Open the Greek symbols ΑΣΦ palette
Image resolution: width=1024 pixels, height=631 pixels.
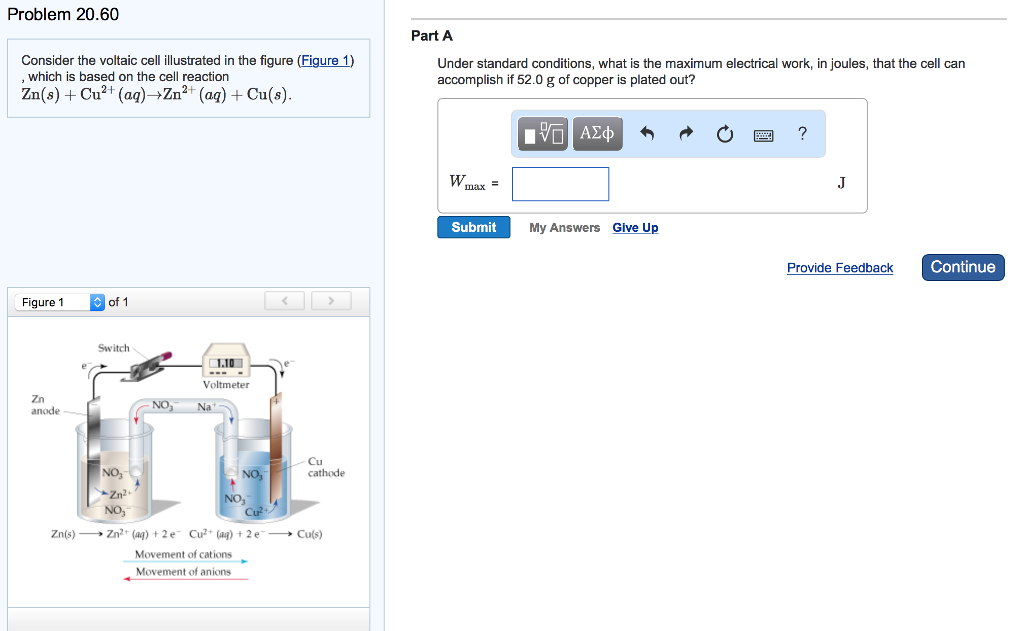(598, 134)
